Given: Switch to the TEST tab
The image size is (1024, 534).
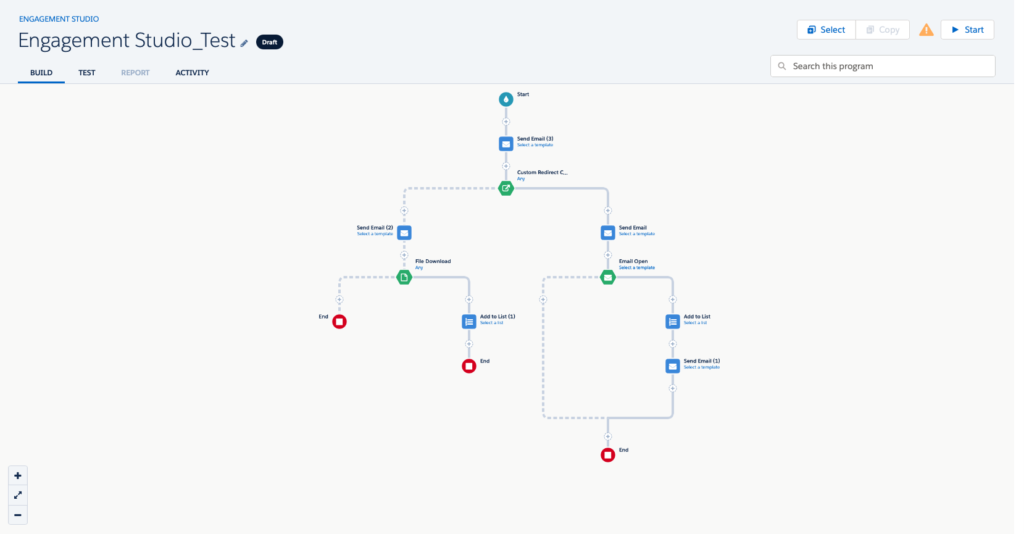Looking at the screenshot, I should [x=87, y=73].
